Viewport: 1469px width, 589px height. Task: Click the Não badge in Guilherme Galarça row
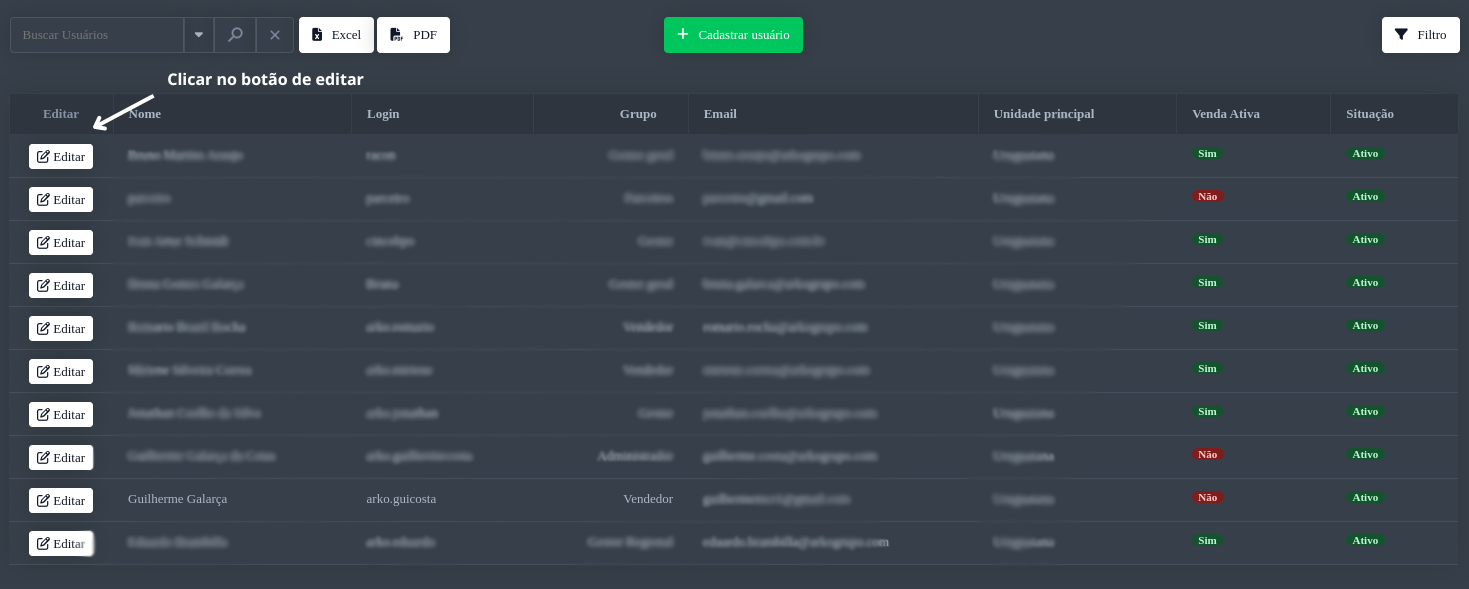1207,498
